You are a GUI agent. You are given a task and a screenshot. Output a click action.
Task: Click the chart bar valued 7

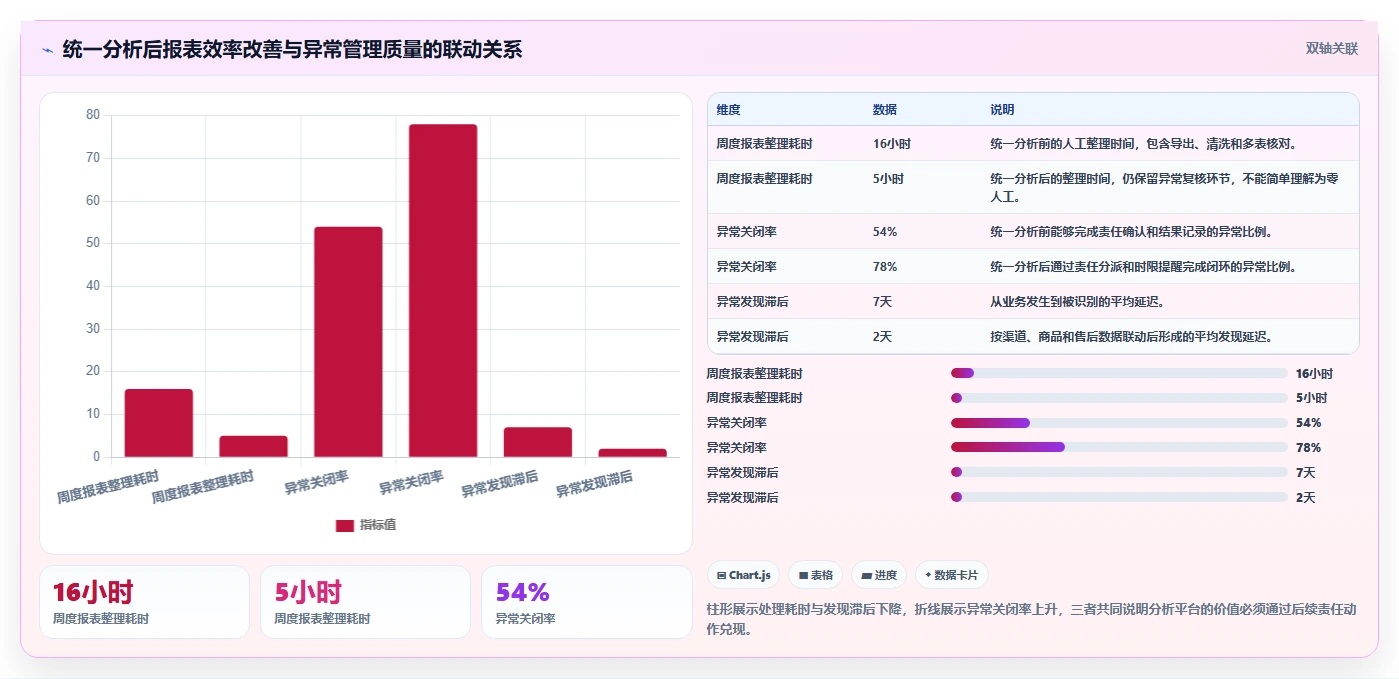[x=538, y=442]
